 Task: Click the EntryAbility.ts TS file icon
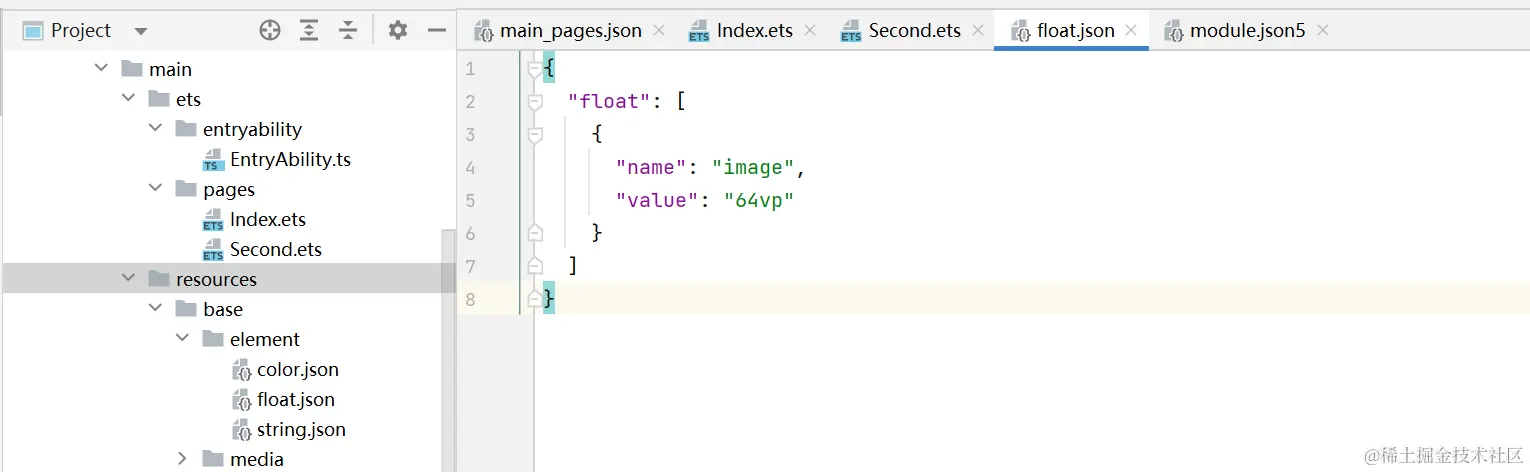(213, 160)
